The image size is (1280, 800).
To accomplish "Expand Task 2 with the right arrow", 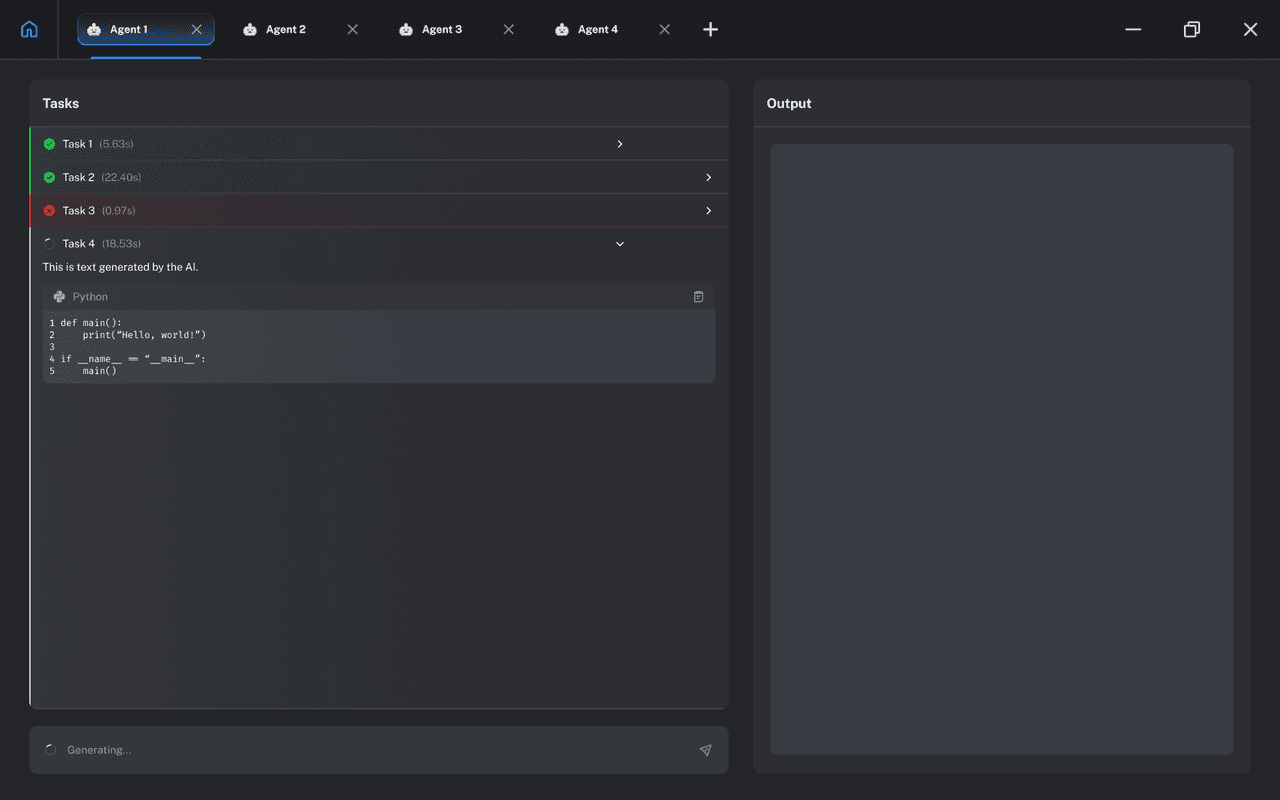I will point(709,177).
